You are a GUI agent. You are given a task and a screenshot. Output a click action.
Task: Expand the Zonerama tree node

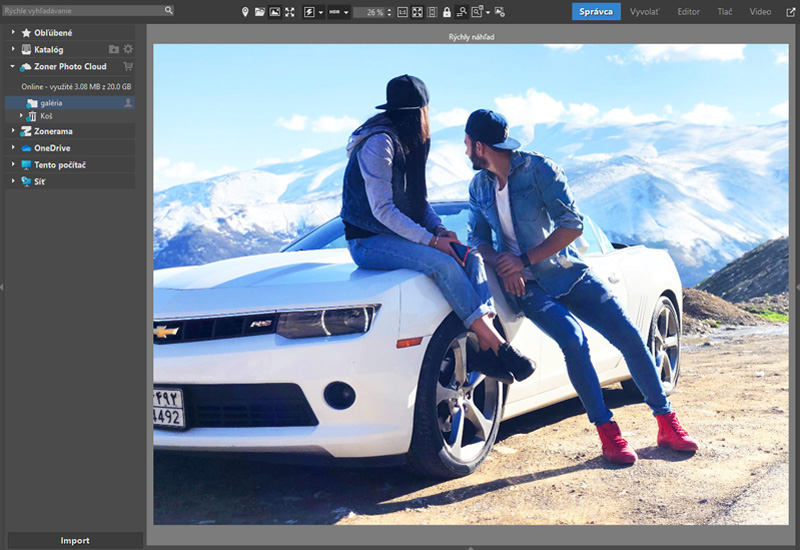[x=13, y=131]
